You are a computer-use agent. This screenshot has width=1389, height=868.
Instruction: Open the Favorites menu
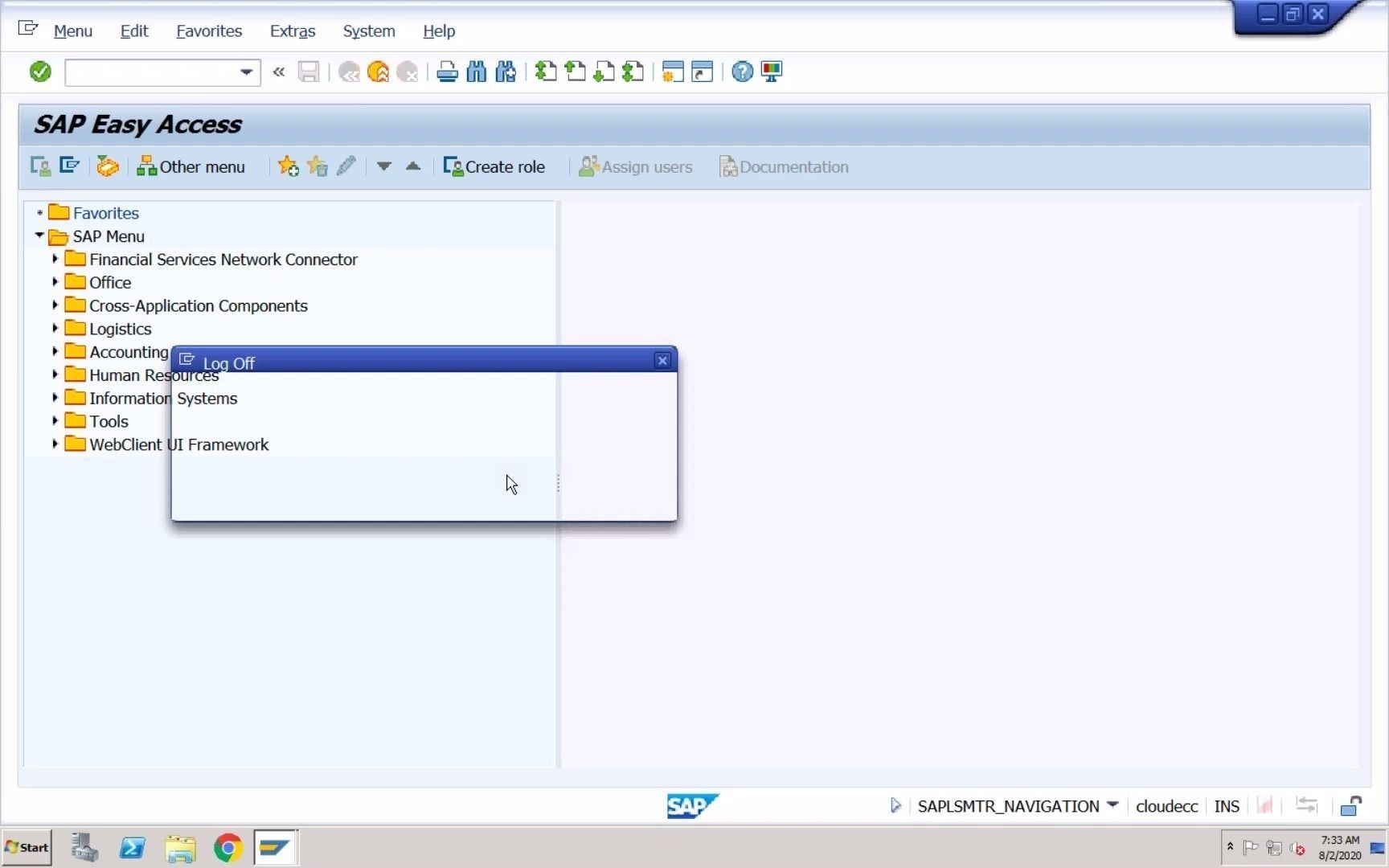click(x=209, y=31)
